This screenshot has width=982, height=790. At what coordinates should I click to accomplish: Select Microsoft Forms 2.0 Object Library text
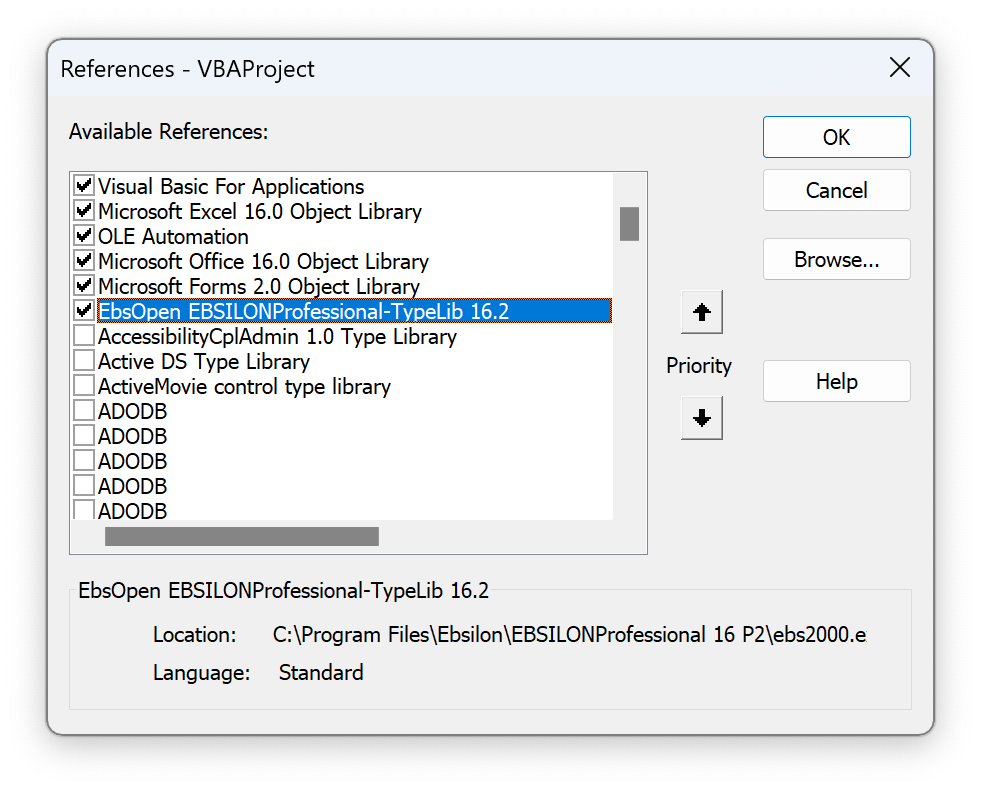click(259, 287)
